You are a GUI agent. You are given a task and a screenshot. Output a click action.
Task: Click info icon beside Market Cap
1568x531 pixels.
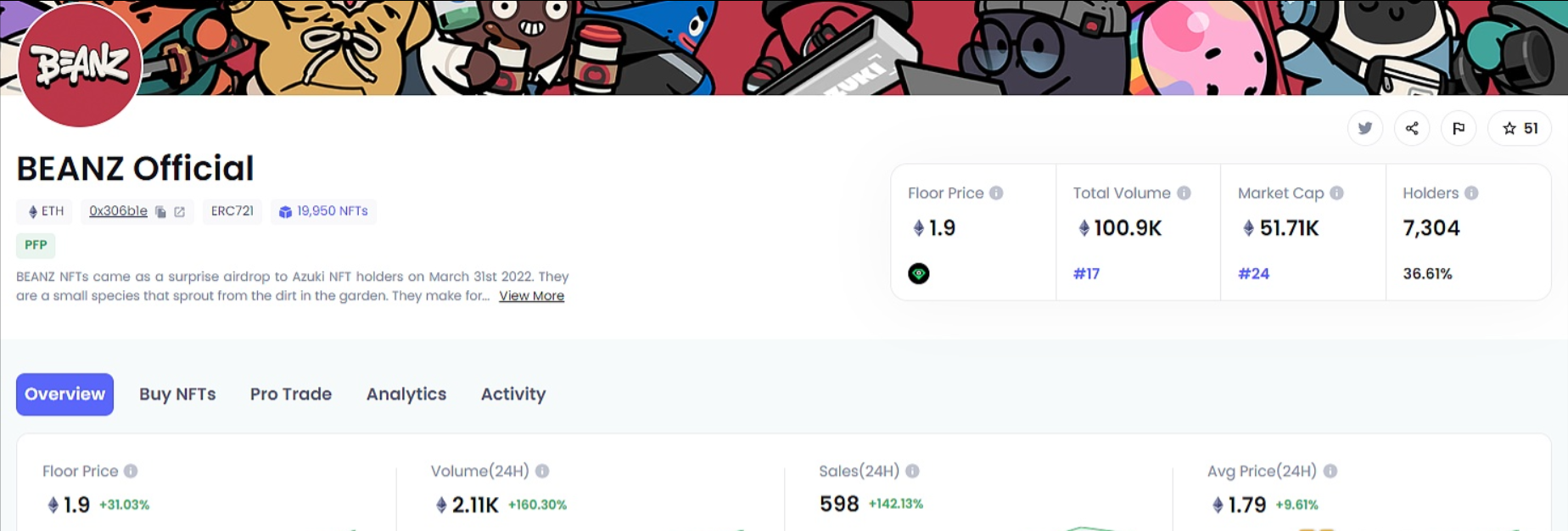pyautogui.click(x=1336, y=193)
